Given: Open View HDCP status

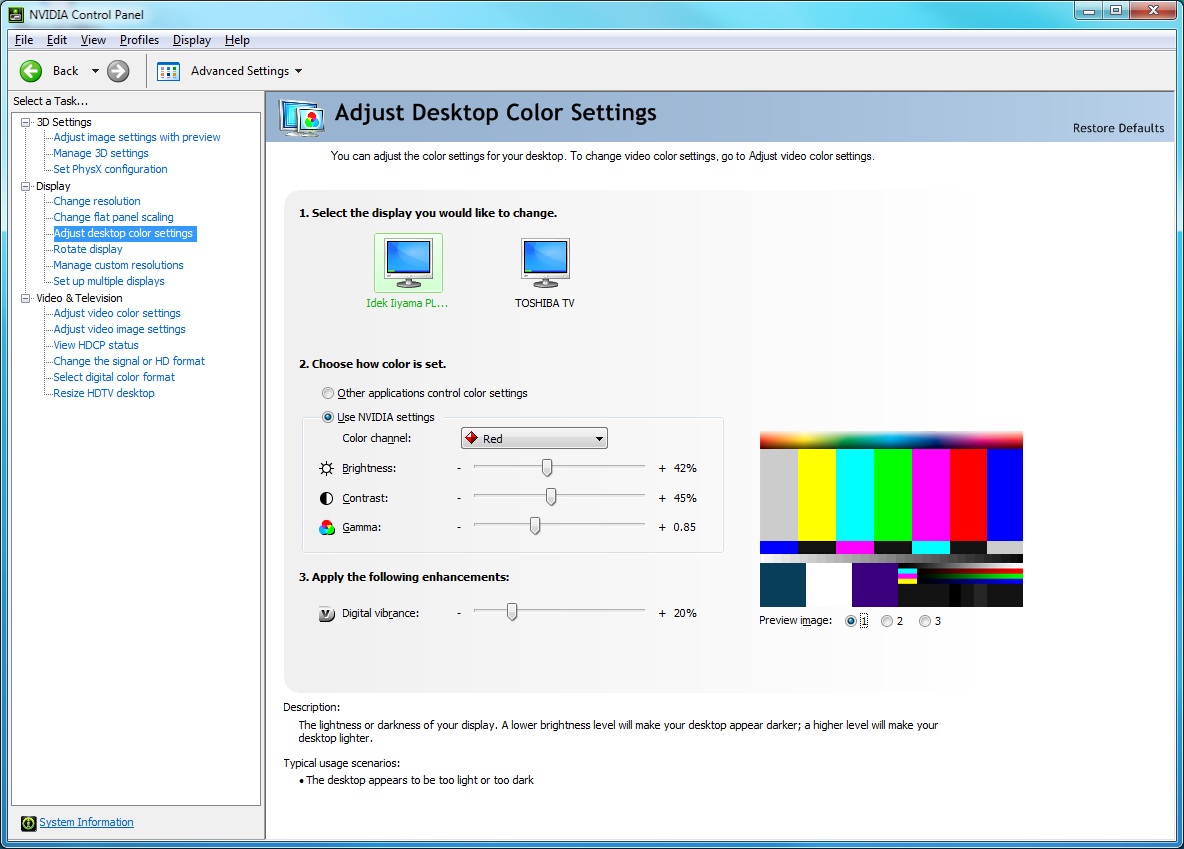Looking at the screenshot, I should (x=96, y=345).
